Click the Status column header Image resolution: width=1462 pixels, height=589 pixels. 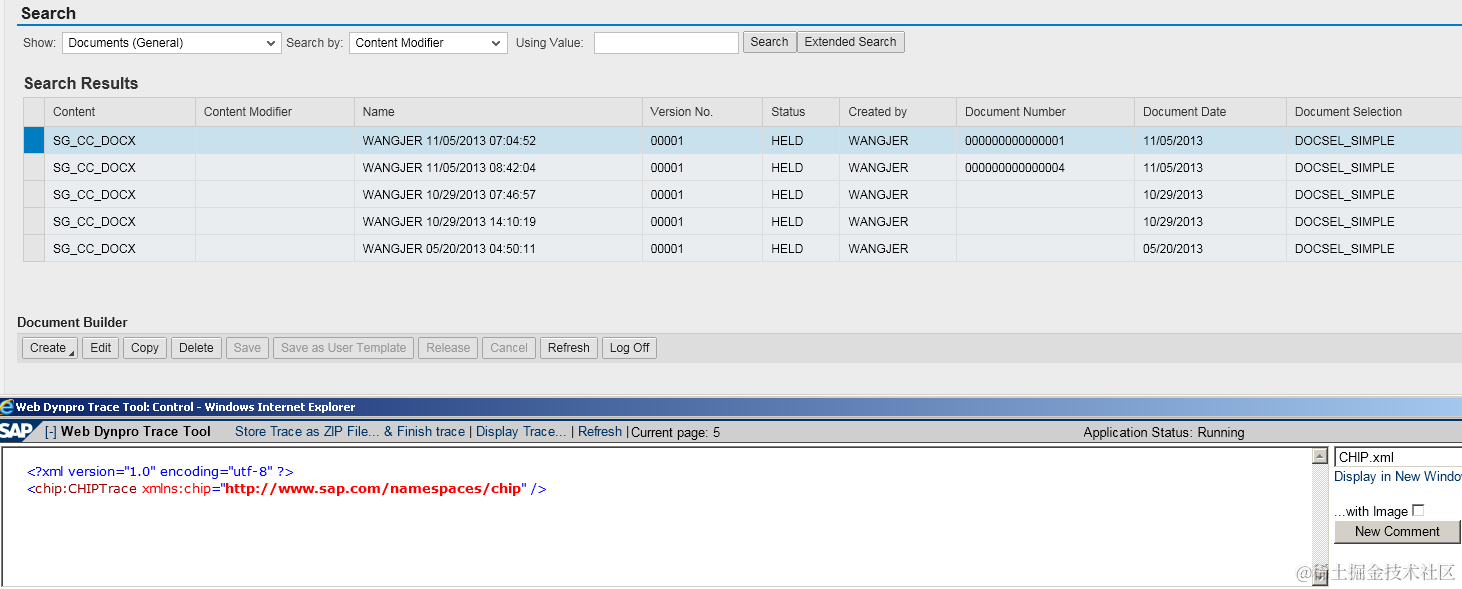pyautogui.click(x=801, y=112)
